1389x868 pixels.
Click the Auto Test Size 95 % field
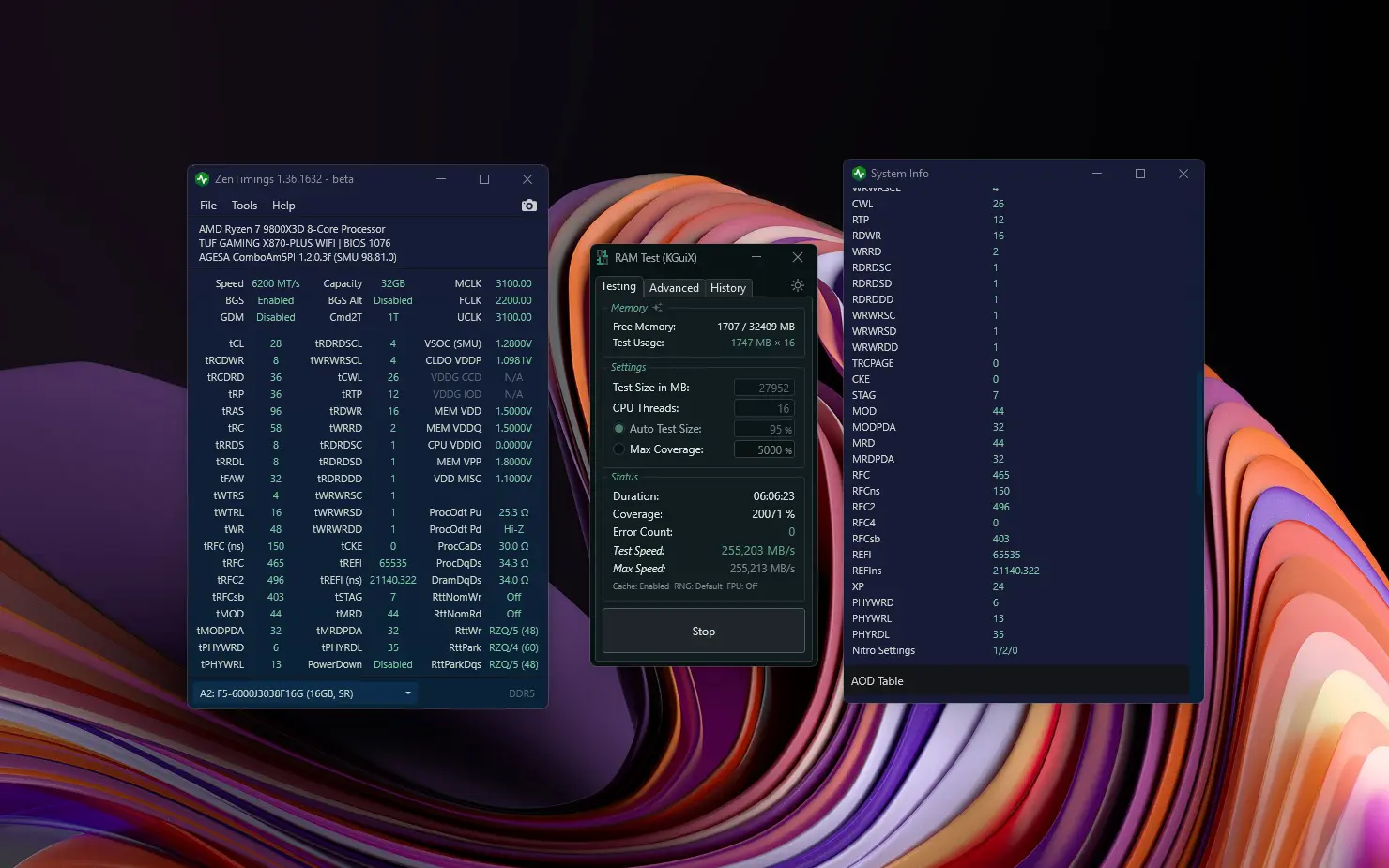(x=764, y=429)
